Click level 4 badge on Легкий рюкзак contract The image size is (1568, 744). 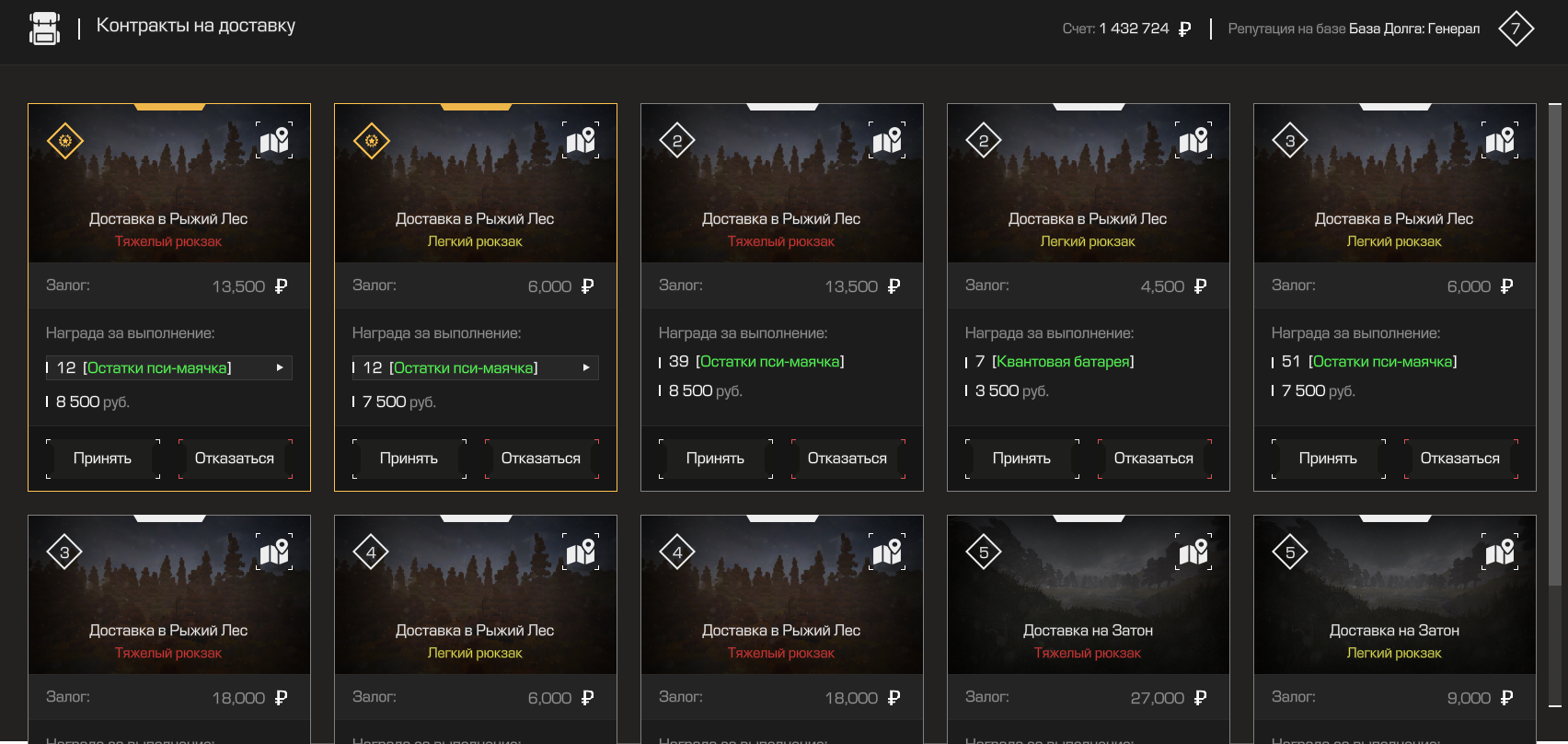point(371,552)
